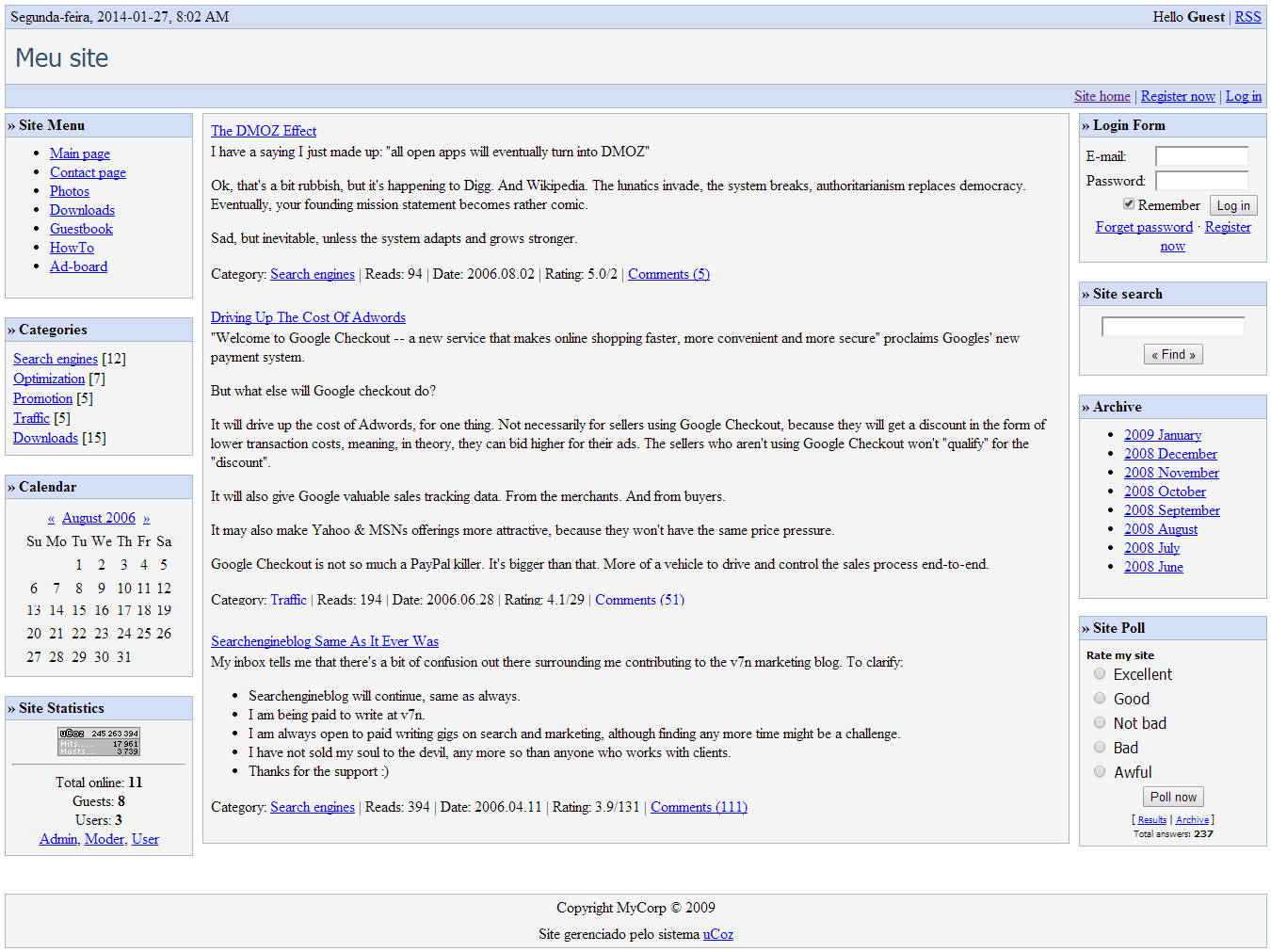This screenshot has width=1271, height=952.
Task: Open The DMOZ Effect article
Action: click(264, 131)
